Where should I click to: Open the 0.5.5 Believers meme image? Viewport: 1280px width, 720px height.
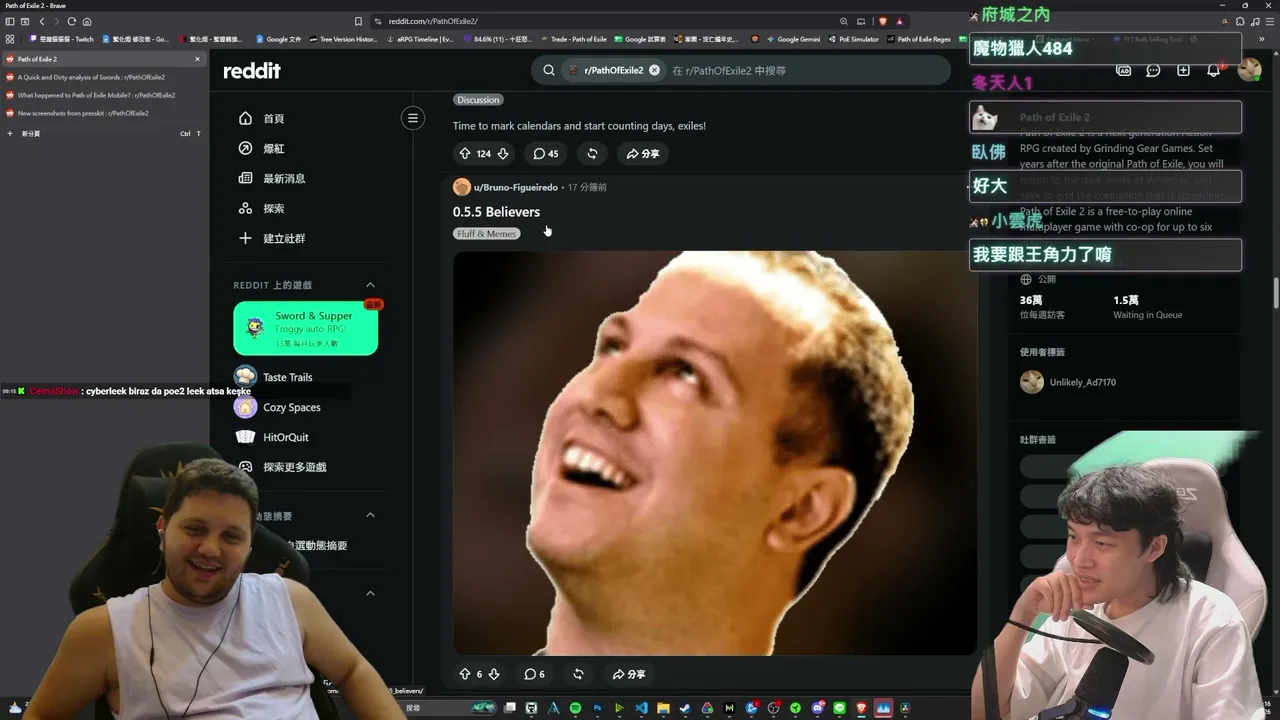click(715, 453)
